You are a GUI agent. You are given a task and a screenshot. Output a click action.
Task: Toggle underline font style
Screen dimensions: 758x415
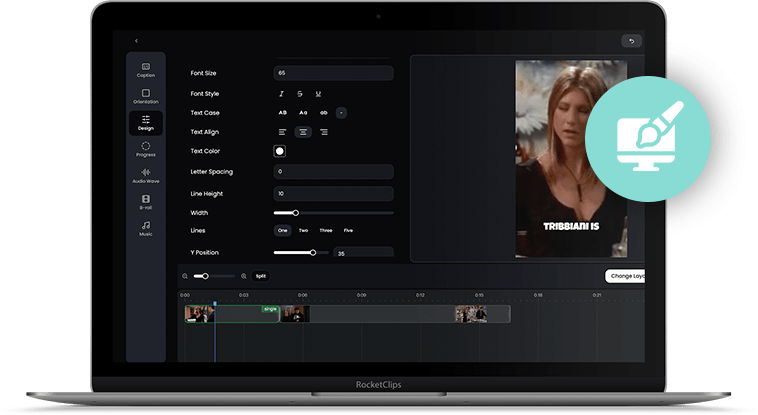click(318, 93)
